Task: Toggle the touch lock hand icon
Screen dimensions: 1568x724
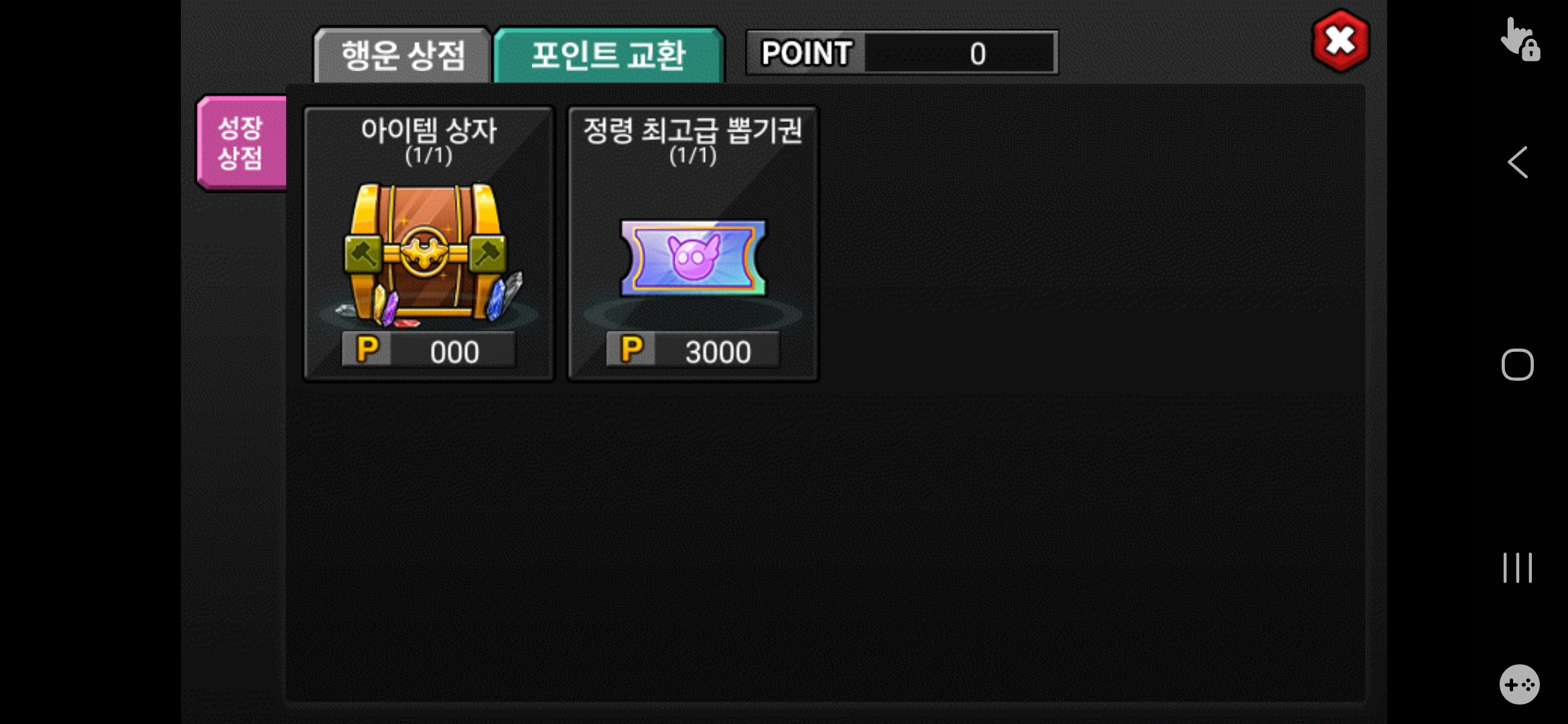Action: tap(1519, 40)
